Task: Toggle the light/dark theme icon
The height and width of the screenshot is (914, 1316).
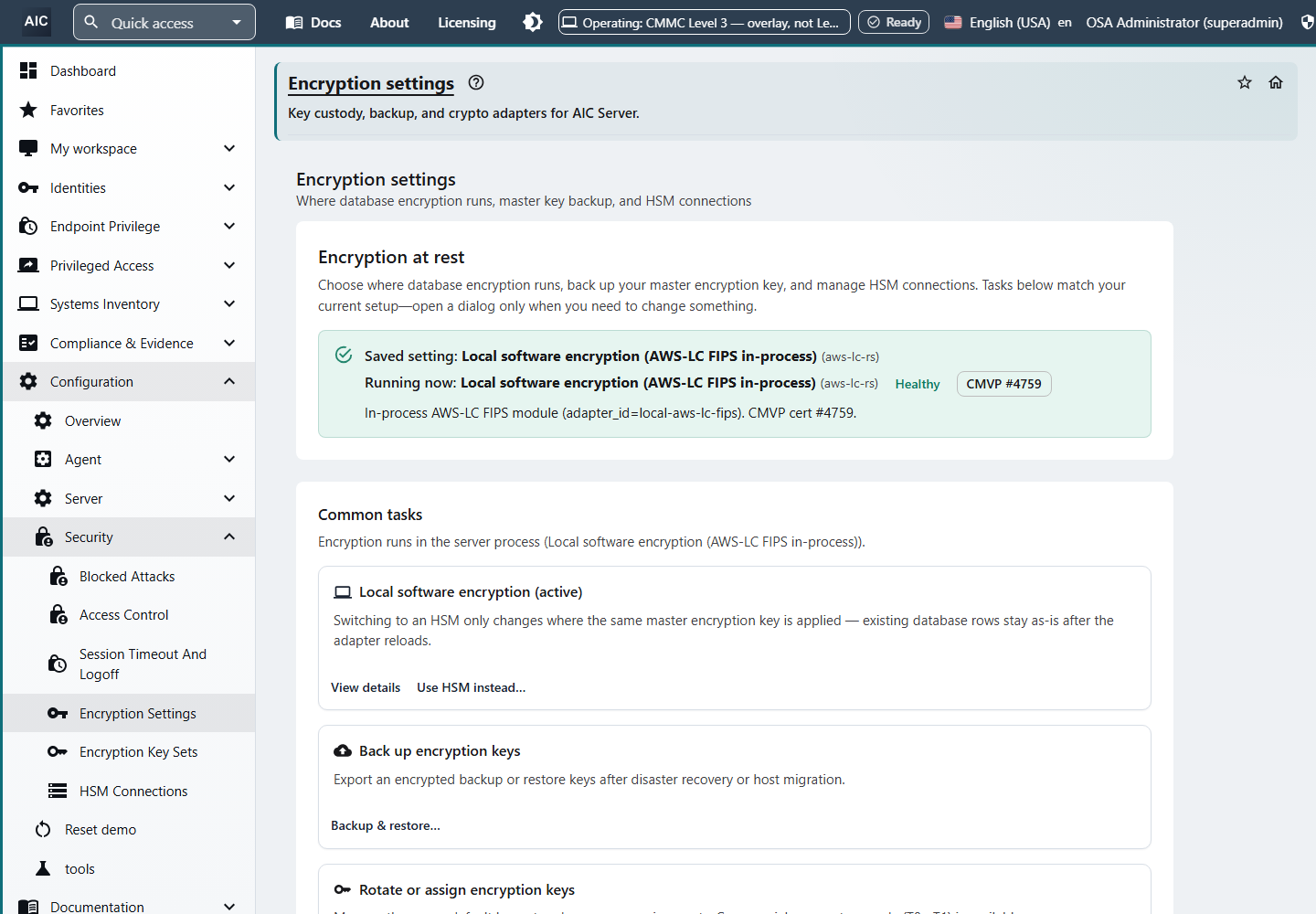Action: coord(533,22)
